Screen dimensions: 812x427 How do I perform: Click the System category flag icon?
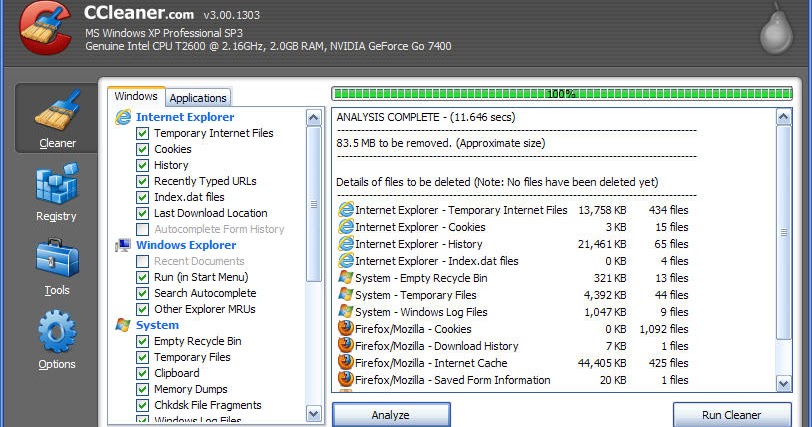click(x=123, y=325)
